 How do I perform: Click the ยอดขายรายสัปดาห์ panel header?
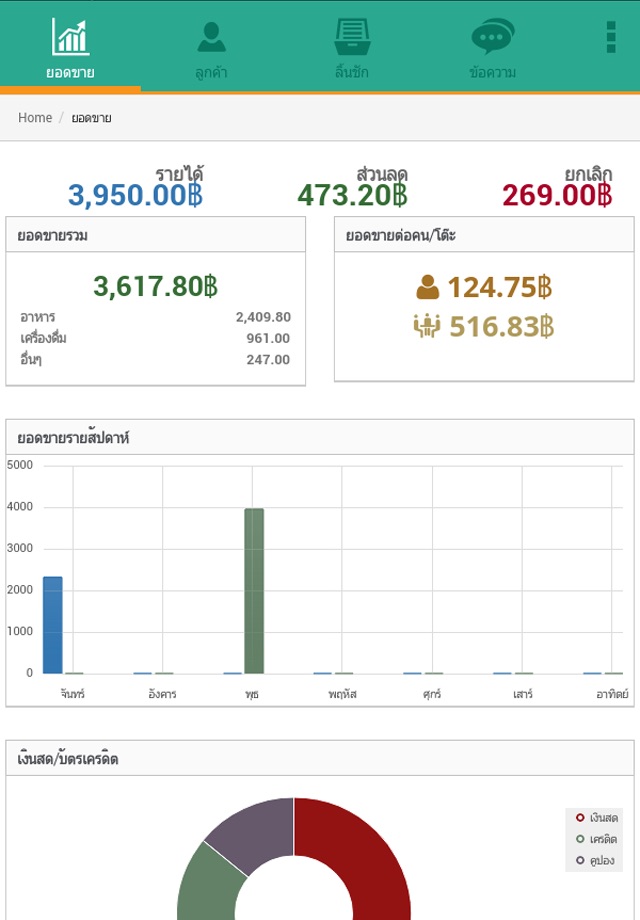[320, 437]
